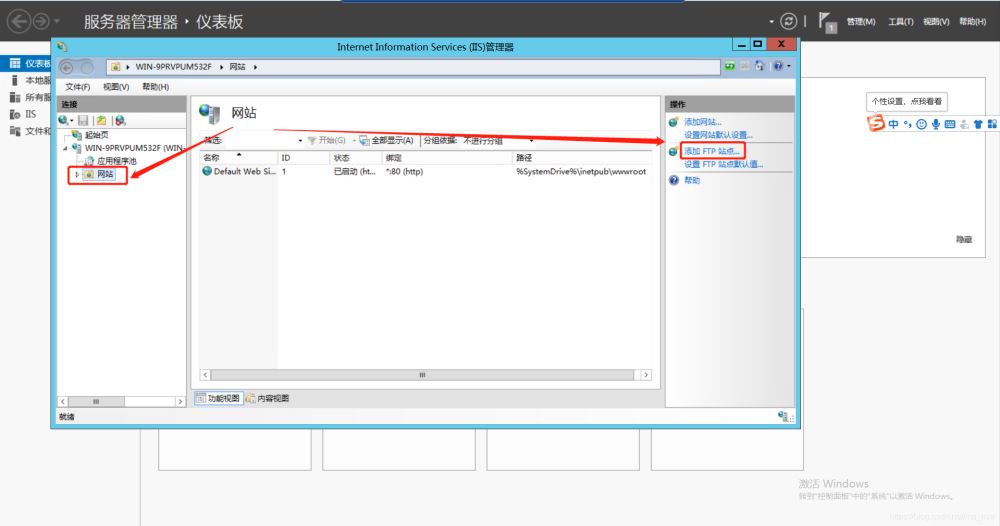The width and height of the screenshot is (1000, 526).
Task: Click arrow after WIN-9PRVPUM532F in breadcrumb
Action: coord(221,67)
